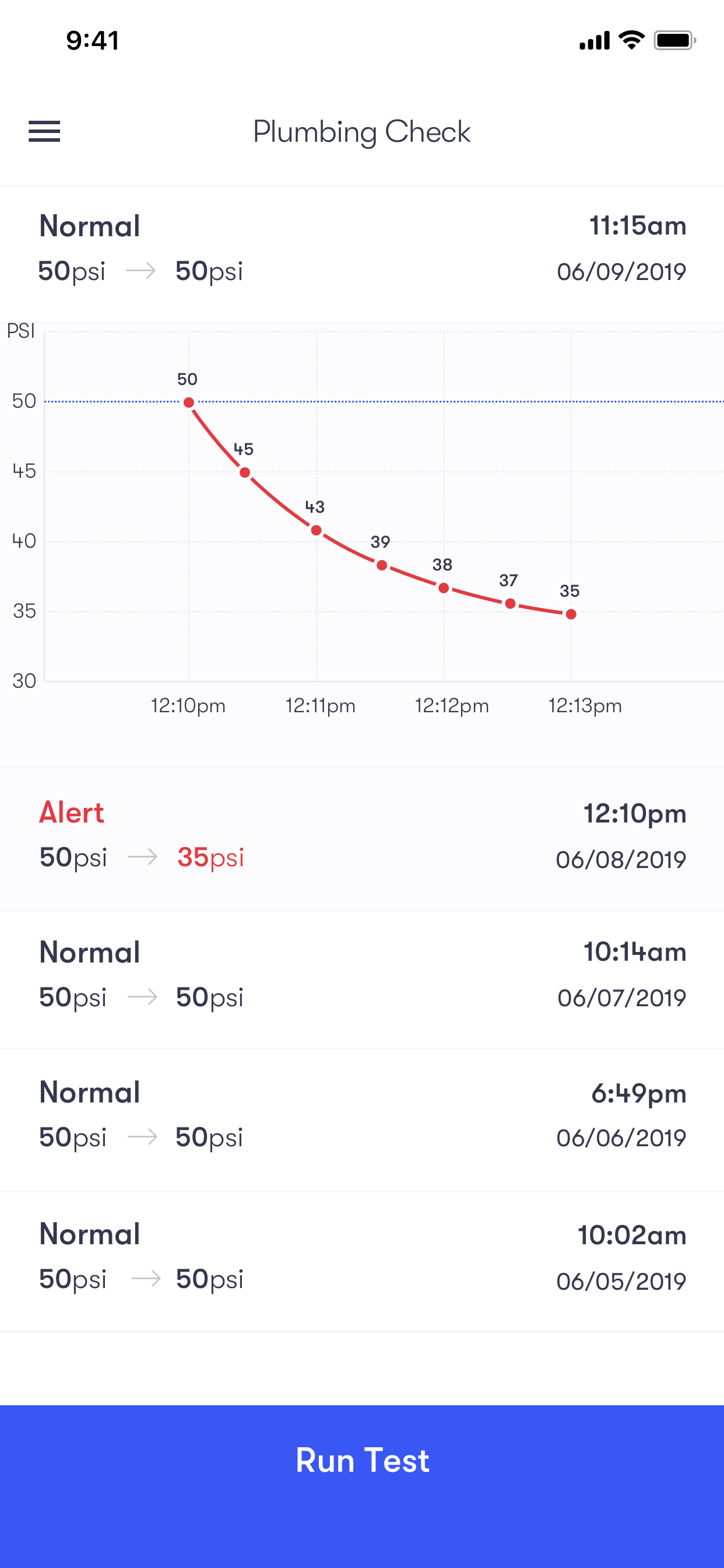Tap the Run Test button
724x1568 pixels.
click(x=362, y=1461)
